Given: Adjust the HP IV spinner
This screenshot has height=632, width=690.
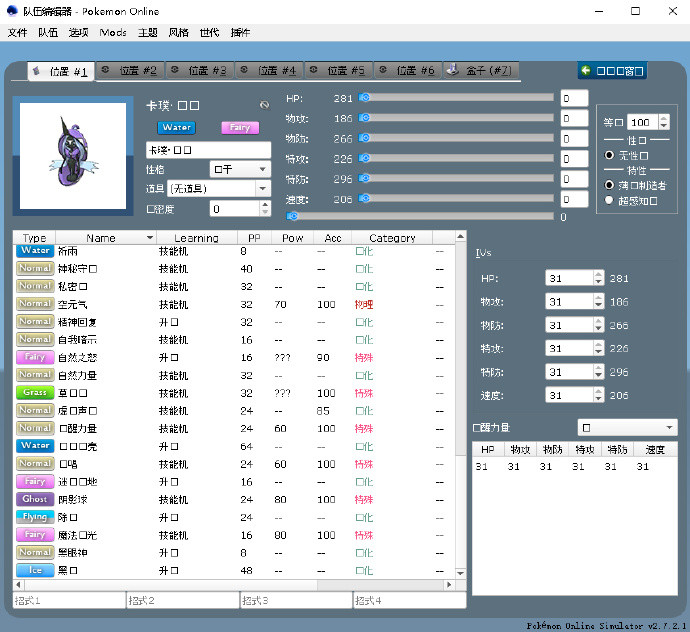Looking at the screenshot, I should [x=598, y=278].
